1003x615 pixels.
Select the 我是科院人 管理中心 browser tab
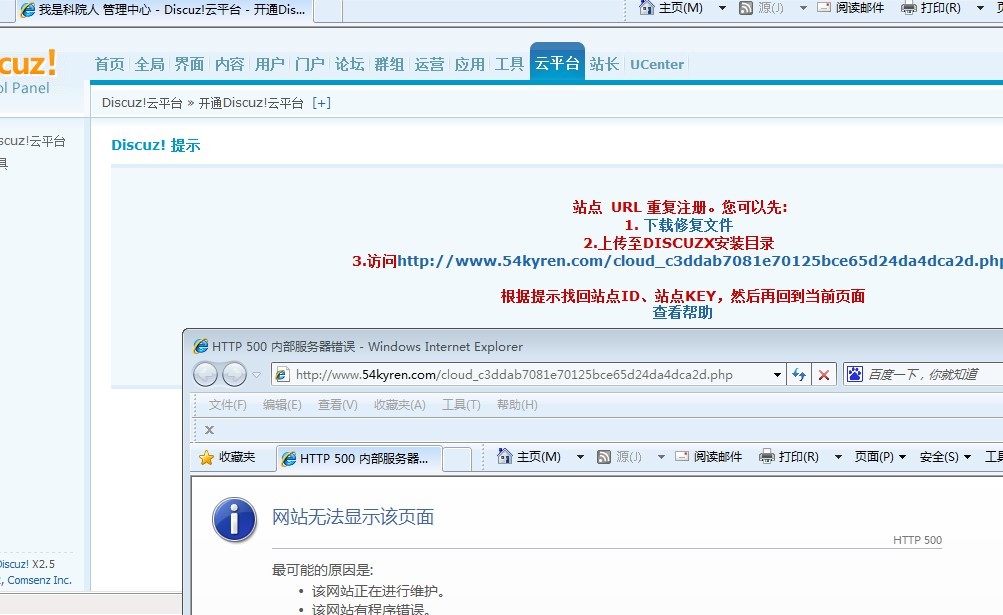(164, 10)
